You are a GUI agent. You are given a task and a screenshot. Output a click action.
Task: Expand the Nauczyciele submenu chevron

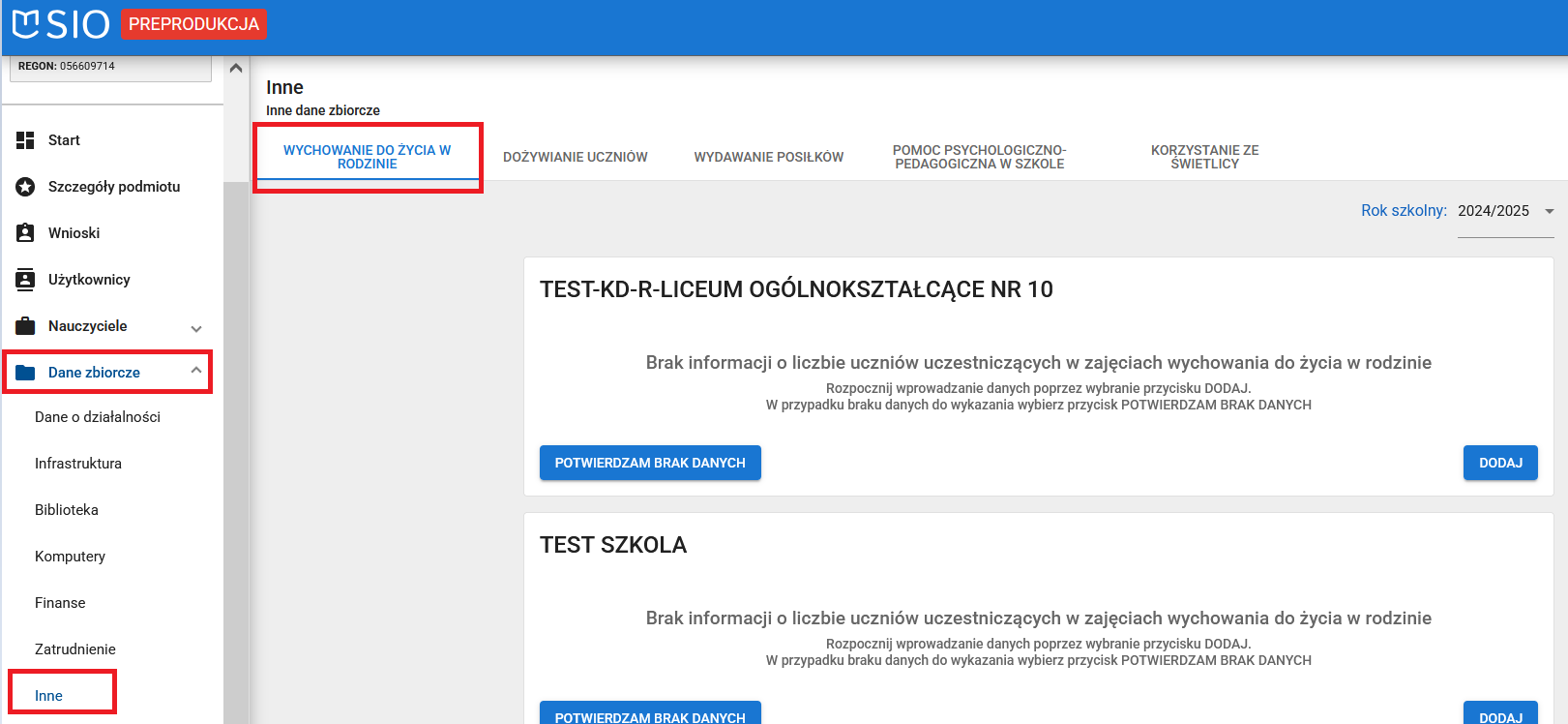(x=196, y=328)
